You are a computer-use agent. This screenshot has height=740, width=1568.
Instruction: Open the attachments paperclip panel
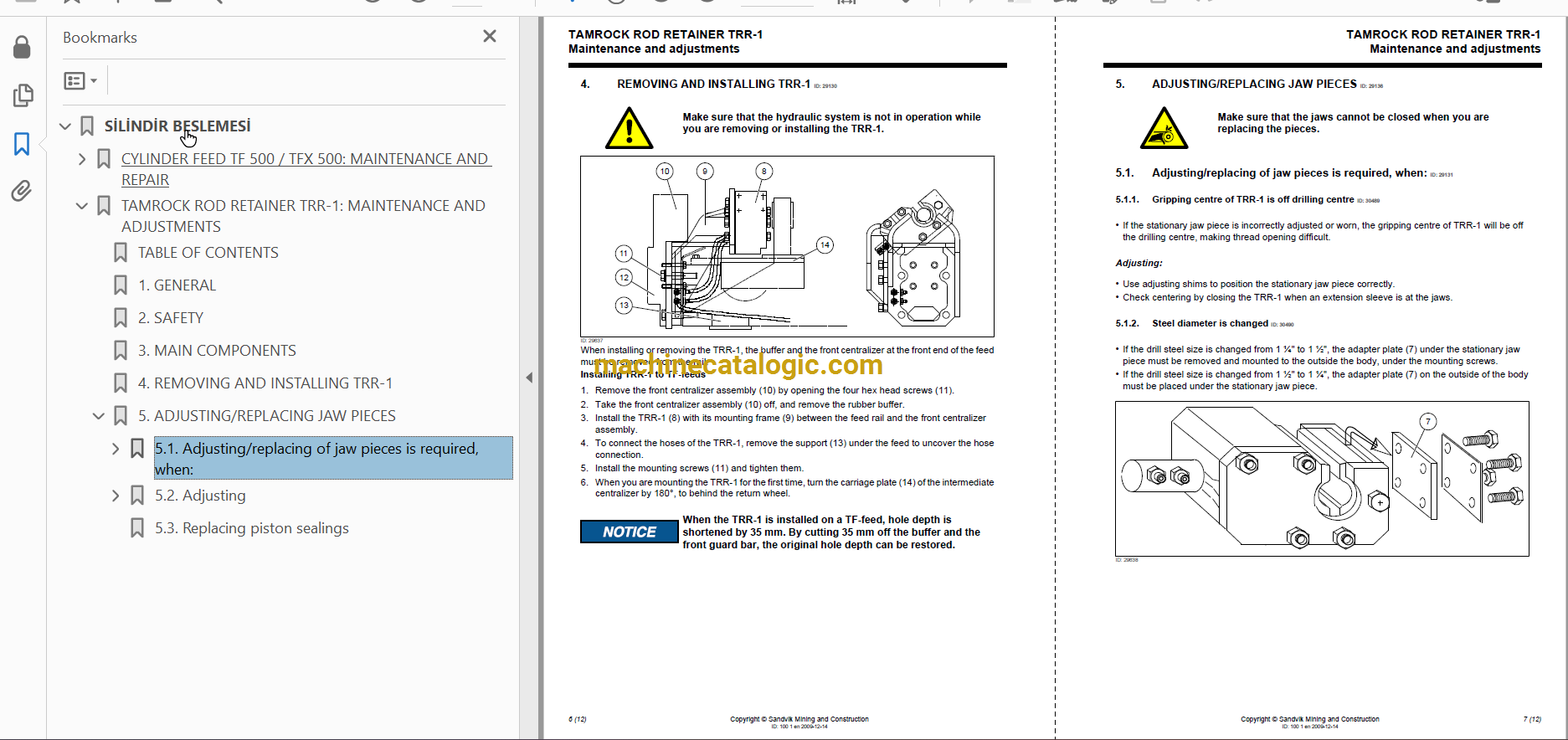[x=23, y=192]
